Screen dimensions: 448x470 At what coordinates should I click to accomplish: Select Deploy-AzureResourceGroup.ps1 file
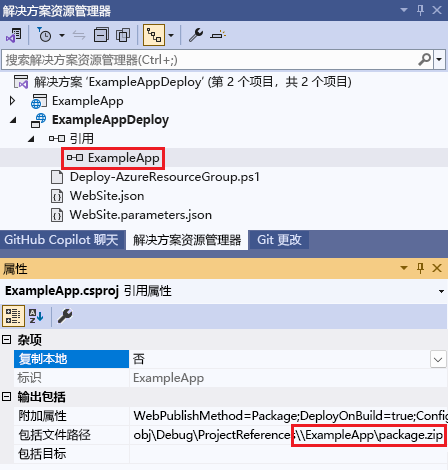tap(165, 177)
